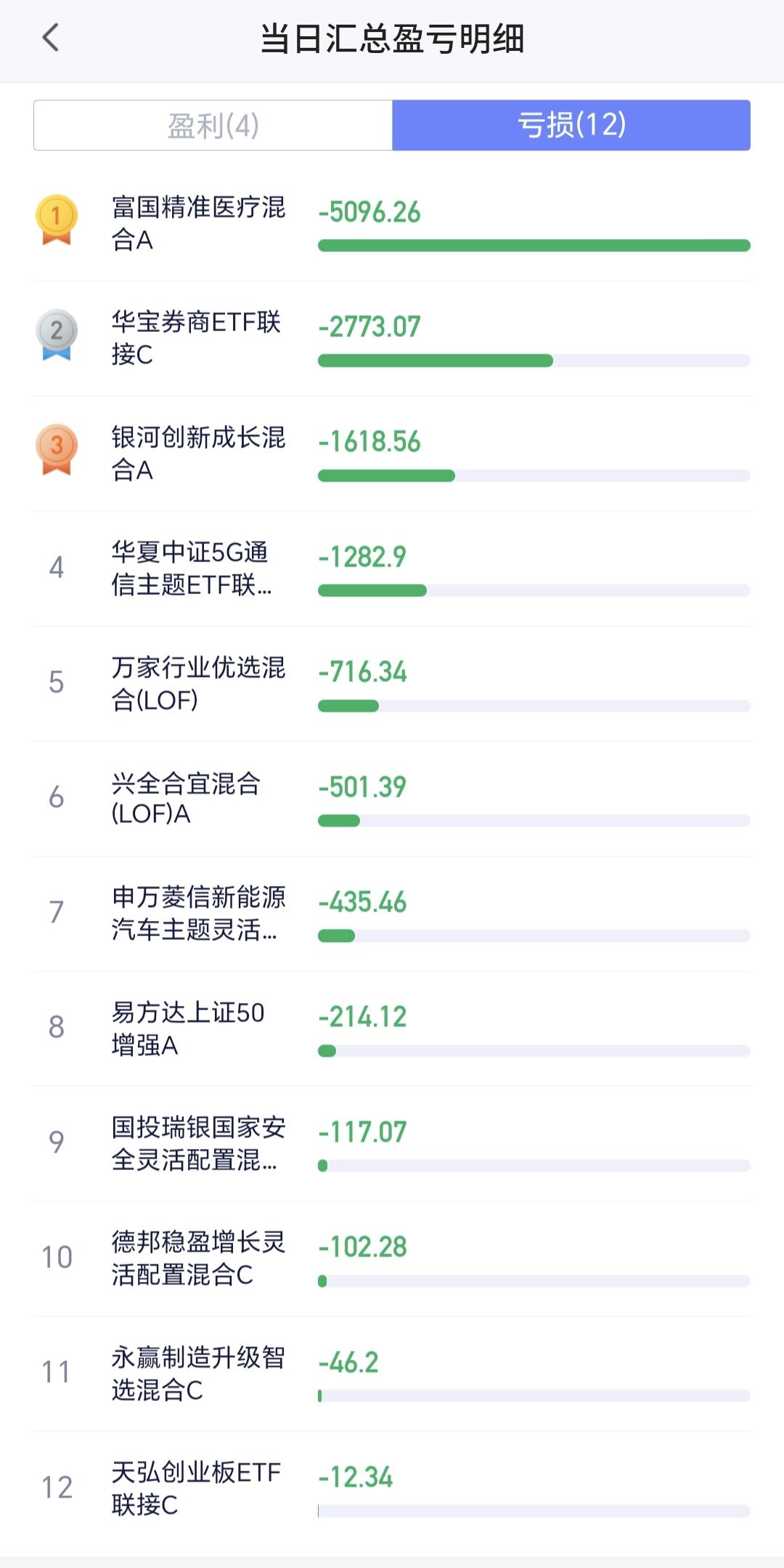The width and height of the screenshot is (784, 1568).
Task: Open 兴全合宜混合(LOF)A entry
Action: pos(392,799)
